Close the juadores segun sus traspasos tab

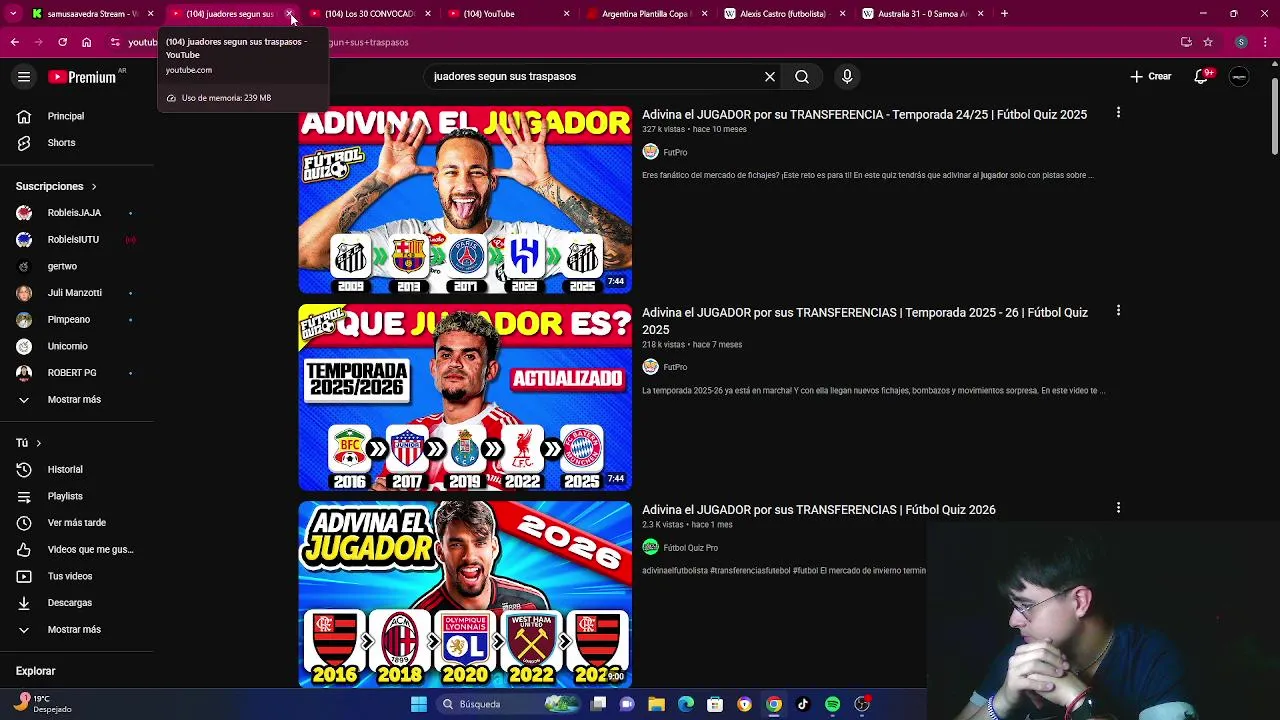click(x=289, y=14)
